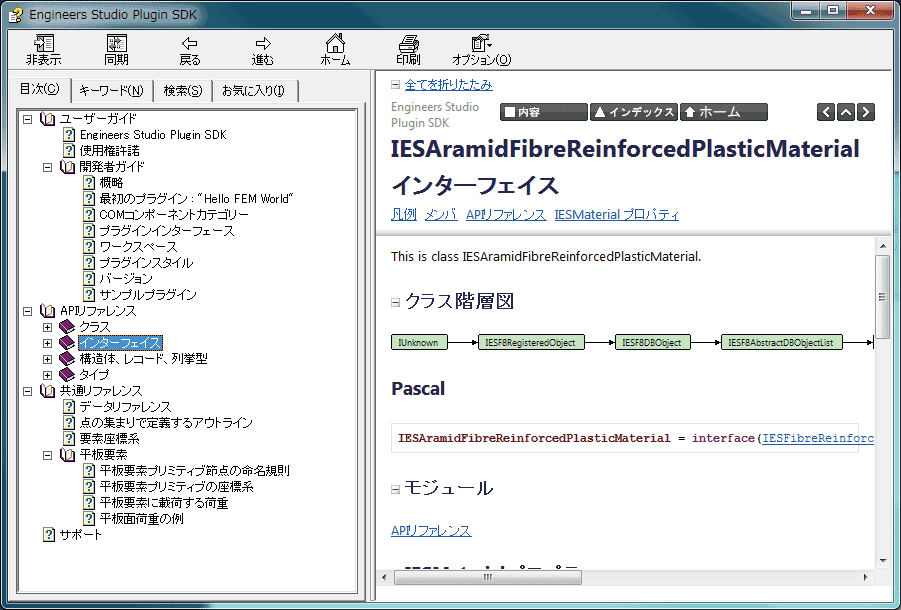The image size is (901, 610).
Task: Collapse the 共通リファレンス tree node
Action: (28, 391)
